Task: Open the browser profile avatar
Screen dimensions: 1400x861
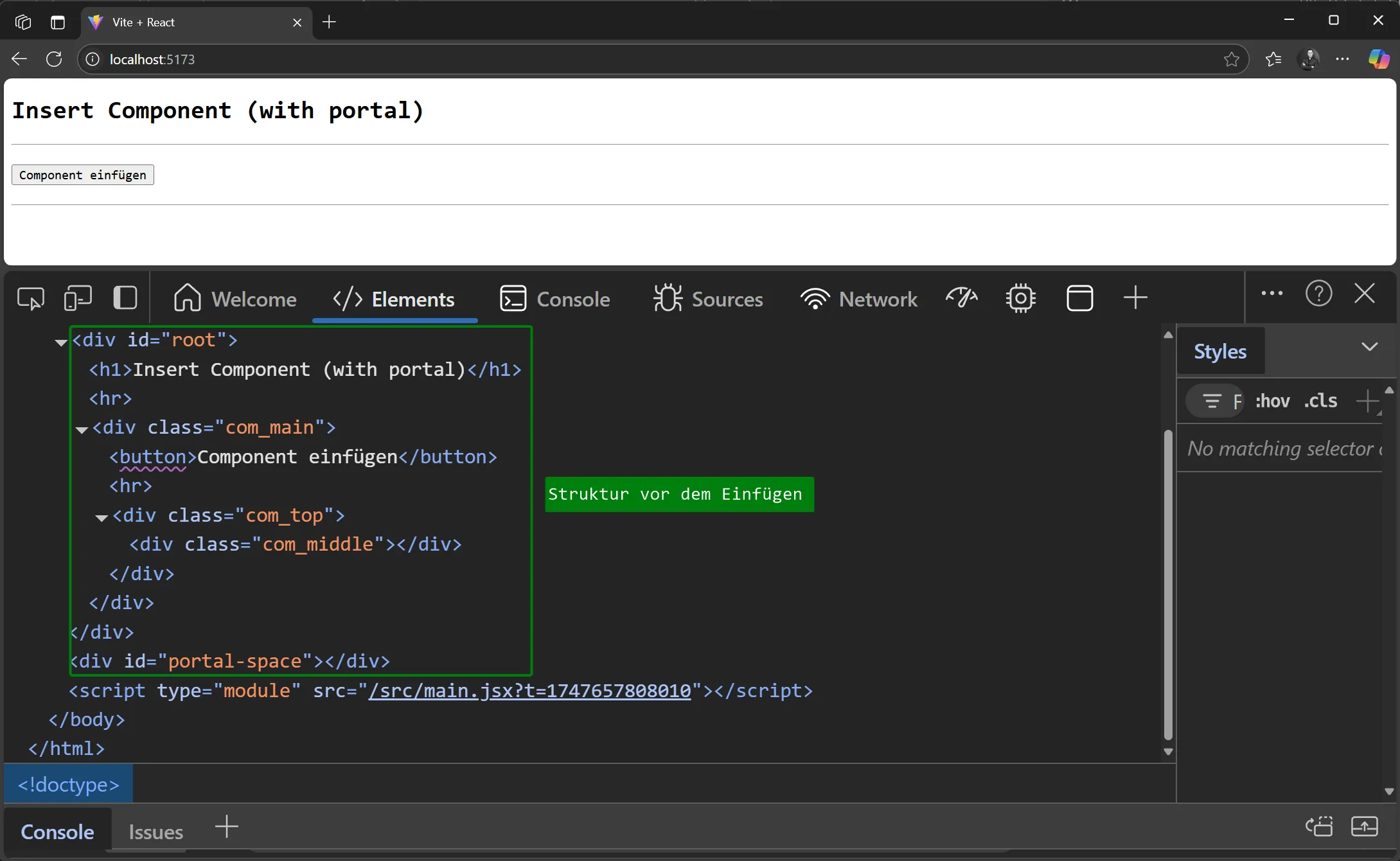Action: [1309, 59]
